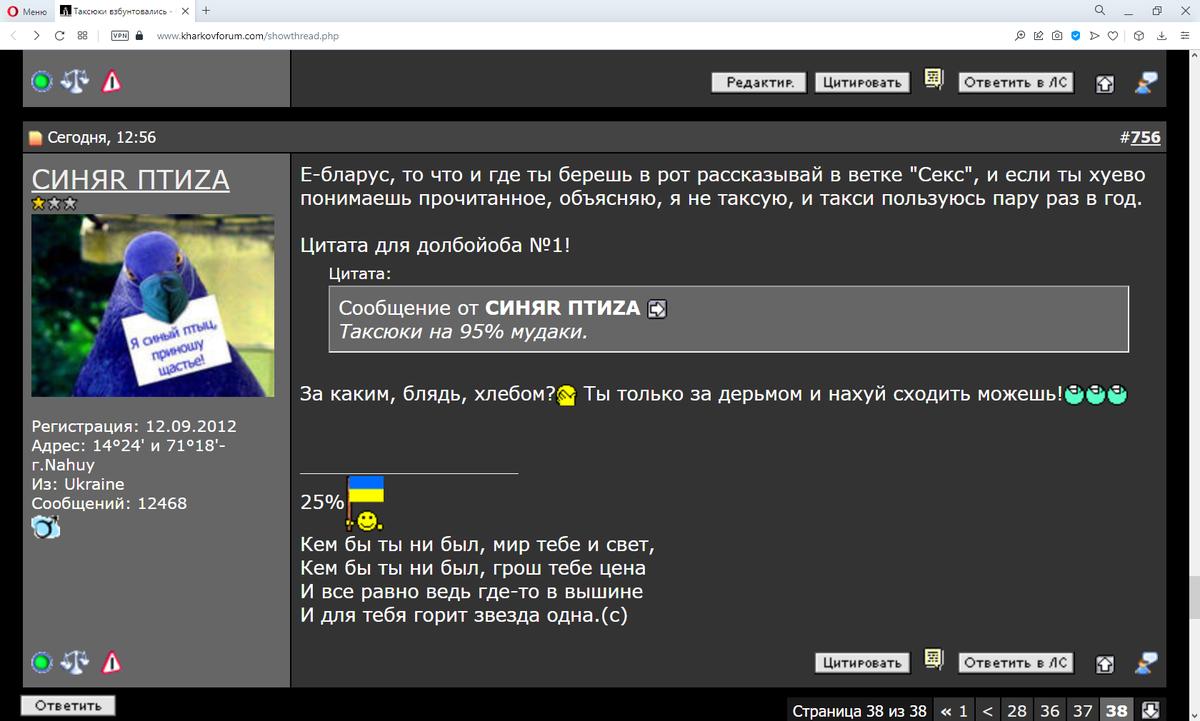Click post #756 Ответить в ЛС button
Image resolution: width=1200 pixels, height=721 pixels.
tap(1016, 663)
